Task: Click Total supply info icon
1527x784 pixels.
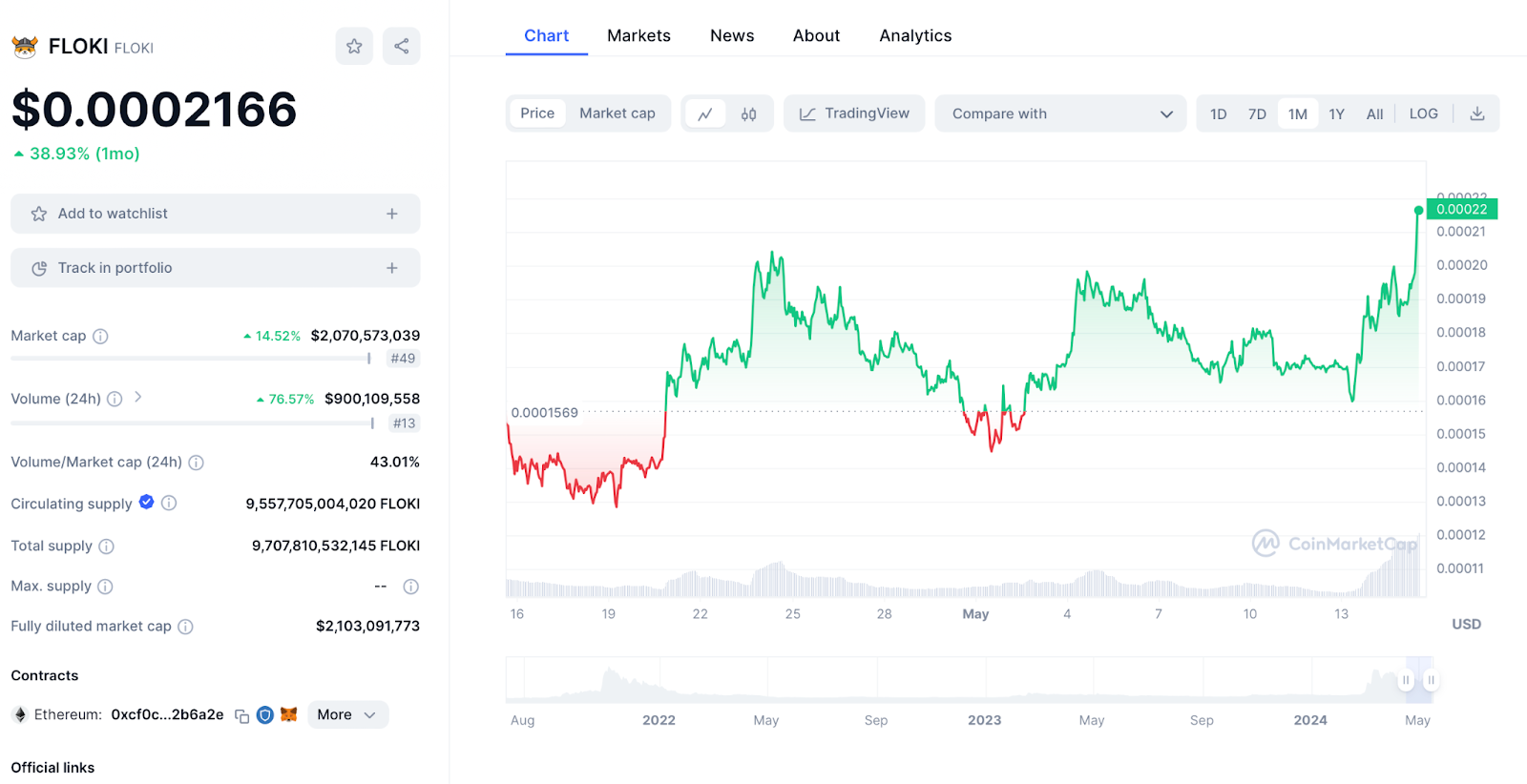Action: [x=107, y=547]
